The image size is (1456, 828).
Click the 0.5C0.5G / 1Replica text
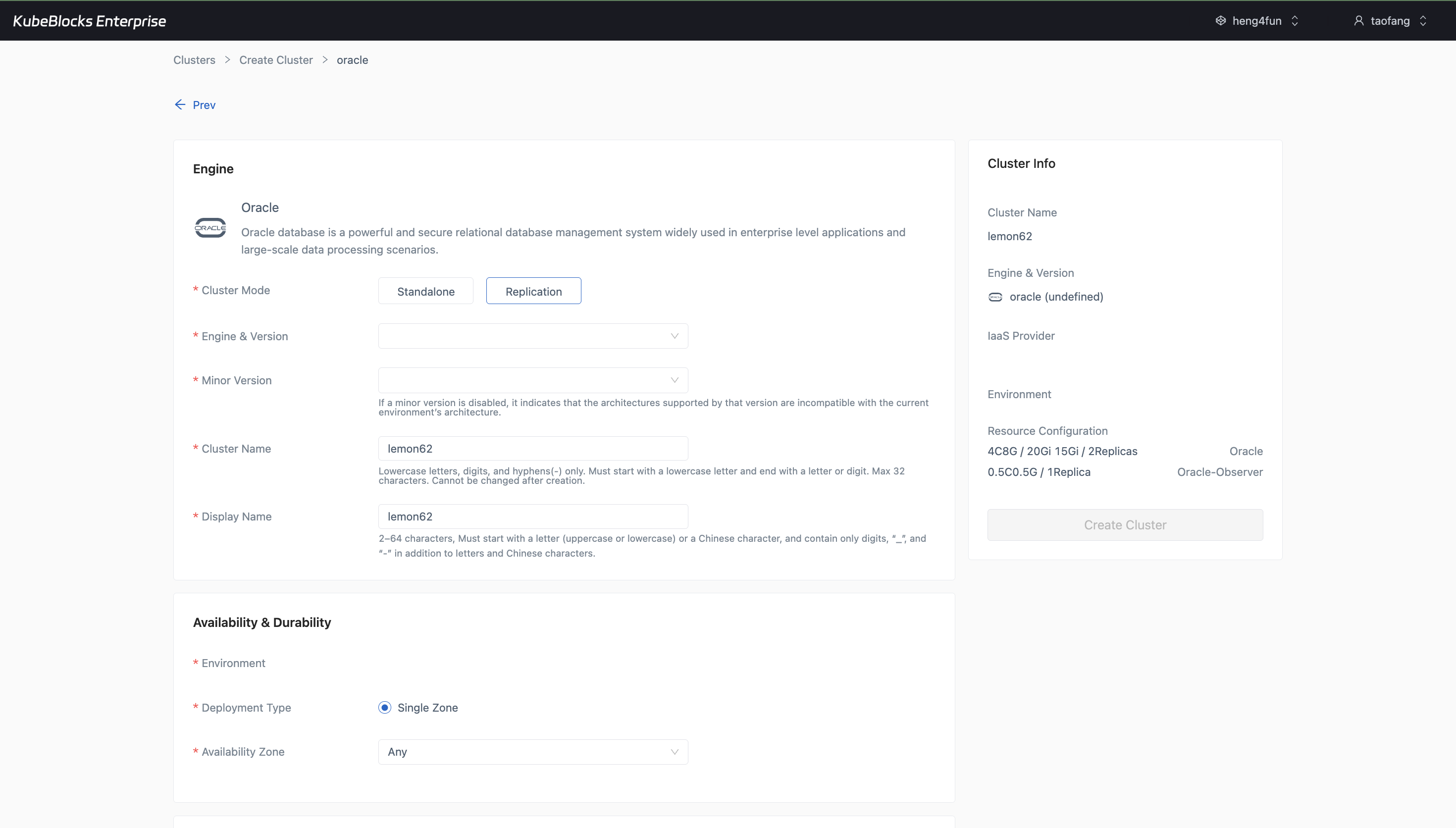1040,472
